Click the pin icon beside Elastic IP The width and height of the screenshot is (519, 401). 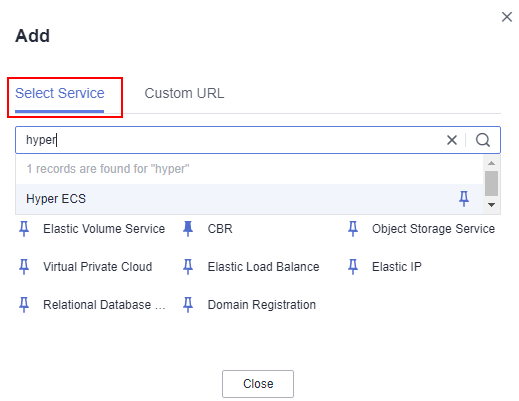click(353, 267)
